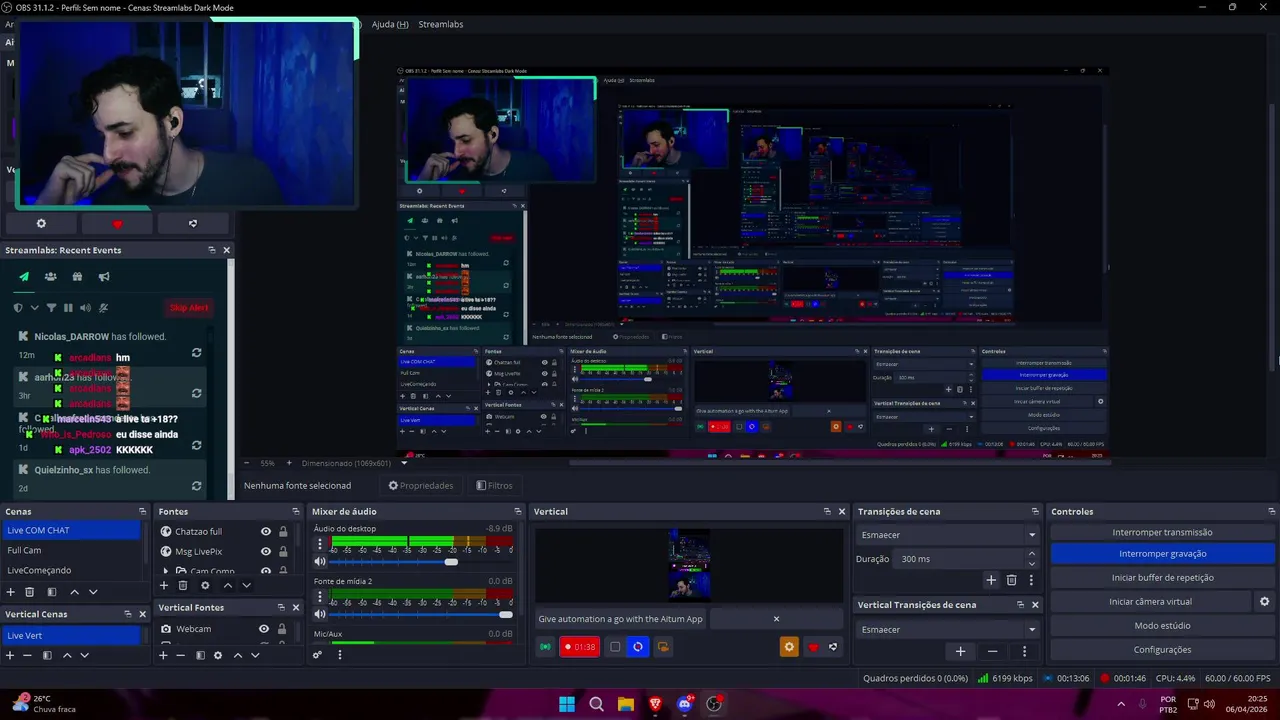
Task: Open Configurações
Action: [x=1162, y=649]
